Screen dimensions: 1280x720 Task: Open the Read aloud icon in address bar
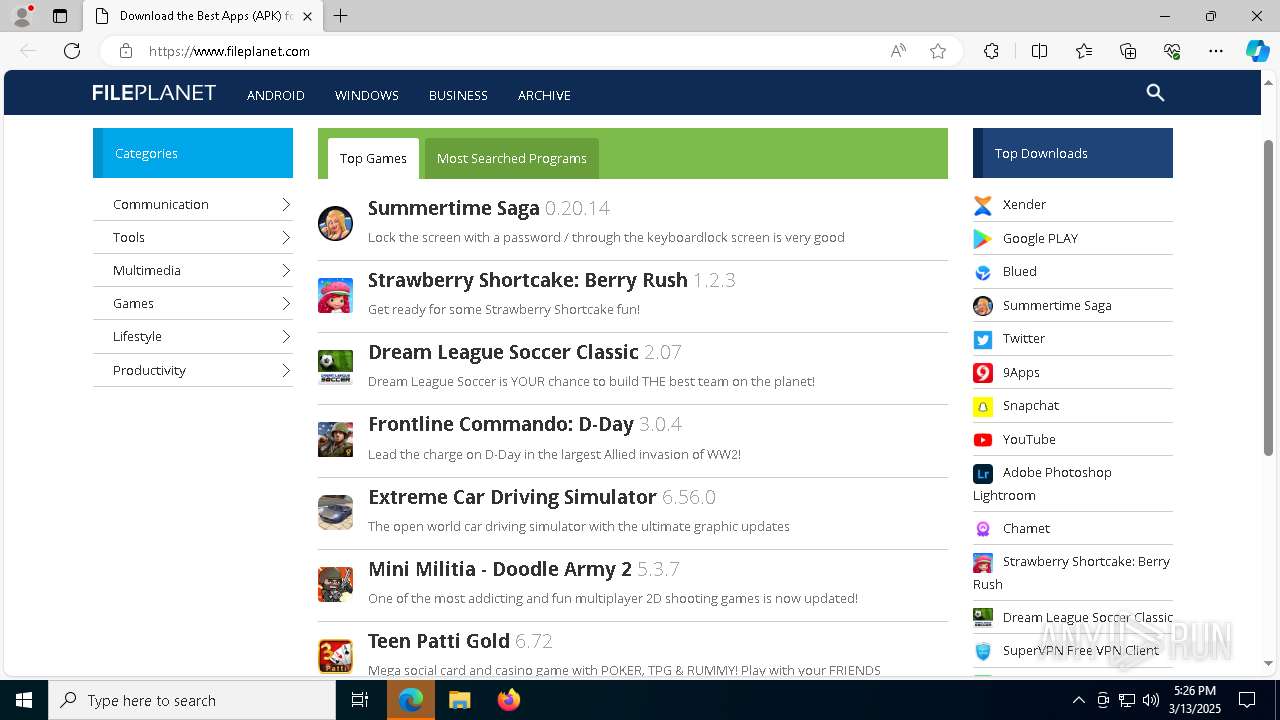pyautogui.click(x=898, y=51)
